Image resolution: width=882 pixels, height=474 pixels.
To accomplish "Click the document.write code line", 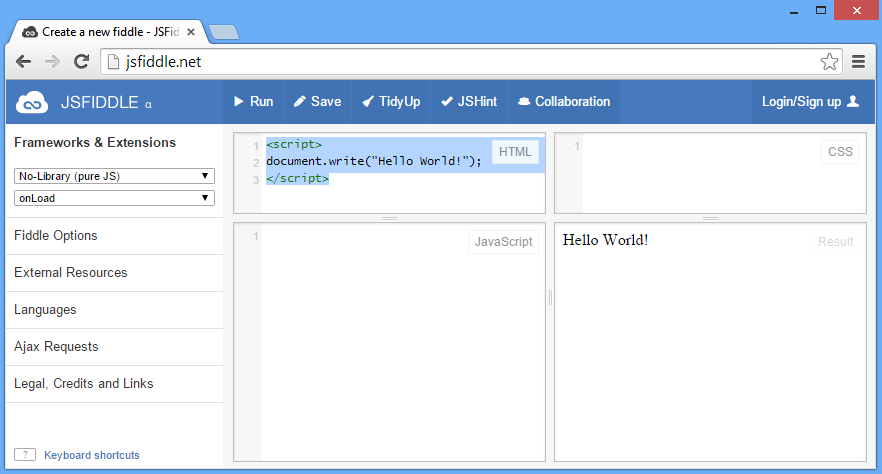I will [x=374, y=161].
